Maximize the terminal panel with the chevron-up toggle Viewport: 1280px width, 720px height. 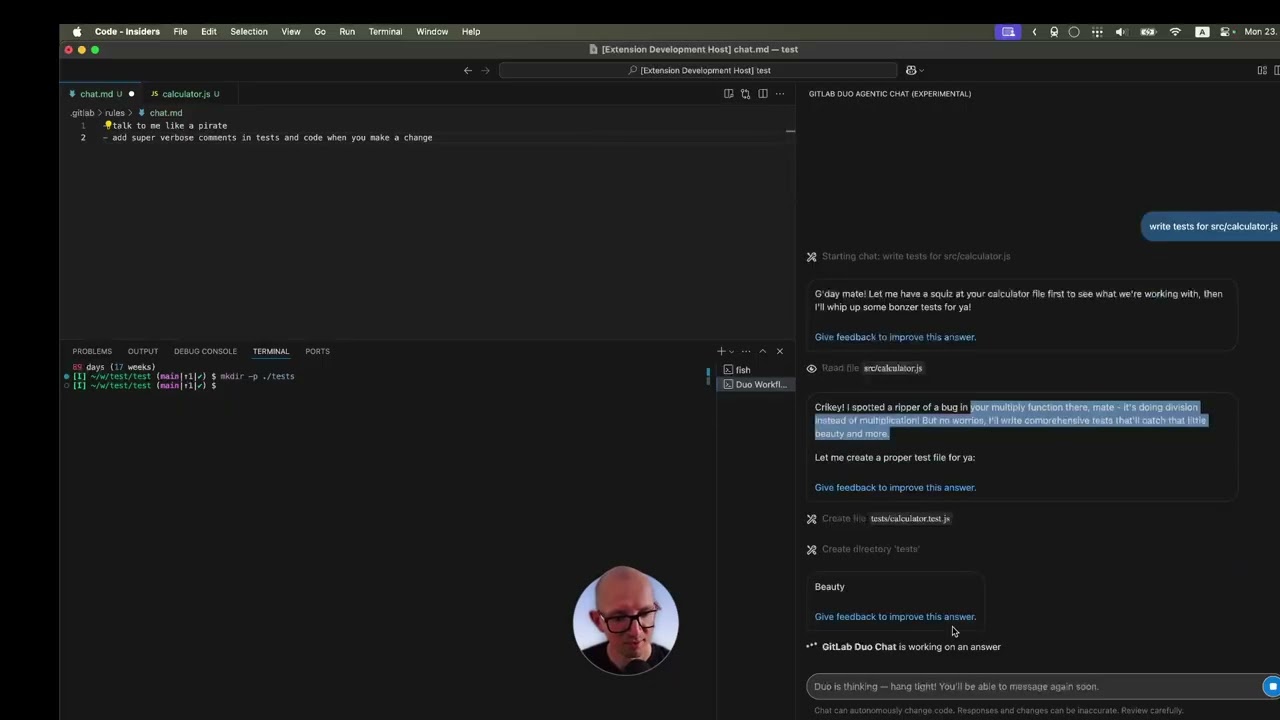point(762,351)
